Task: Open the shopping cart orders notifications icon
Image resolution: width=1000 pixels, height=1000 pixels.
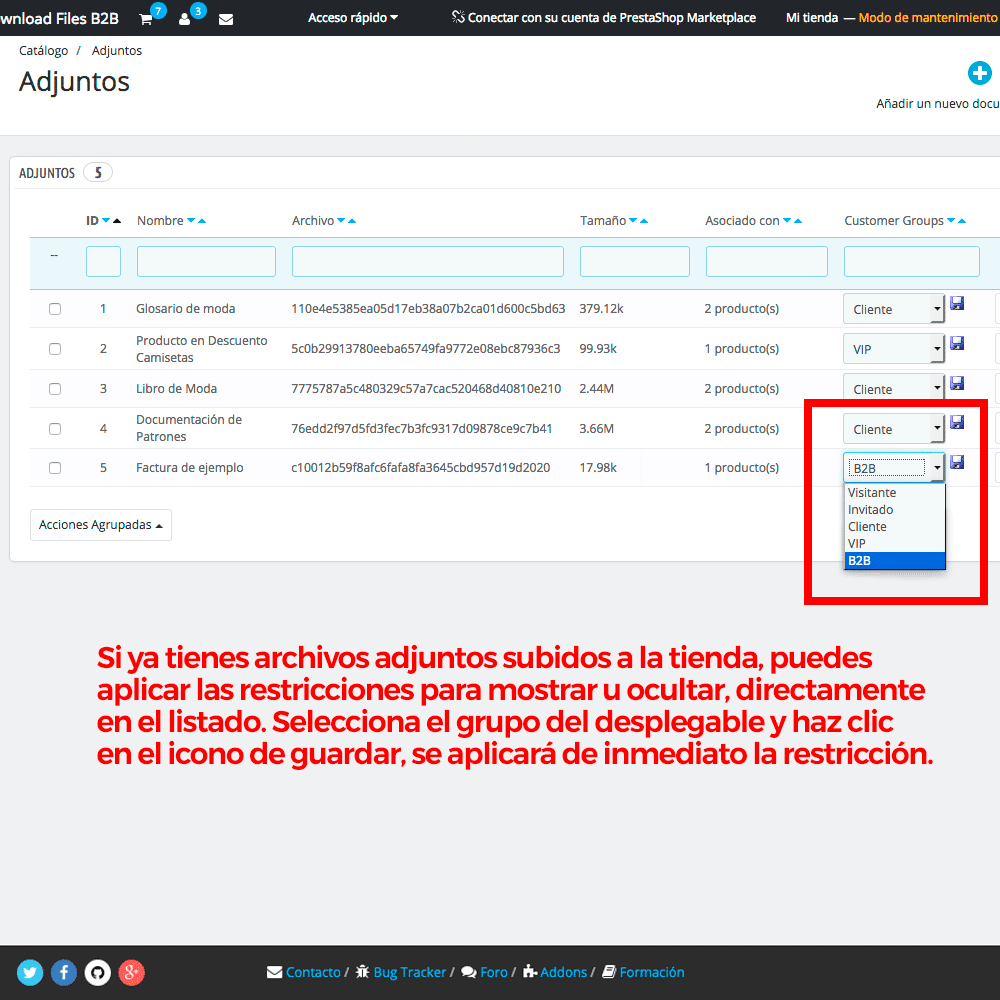Action: (146, 19)
